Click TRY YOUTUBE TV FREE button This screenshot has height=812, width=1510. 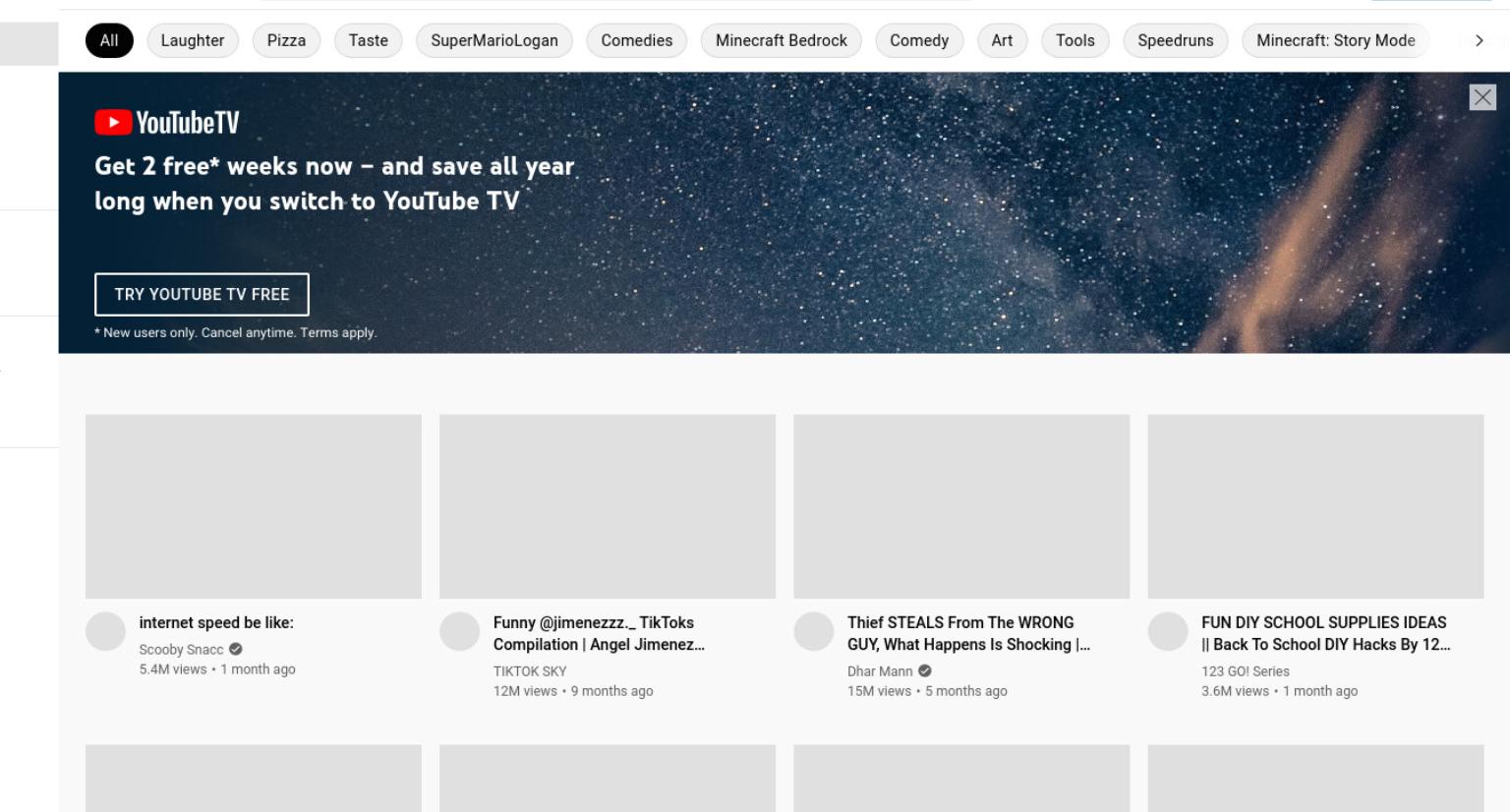[202, 294]
